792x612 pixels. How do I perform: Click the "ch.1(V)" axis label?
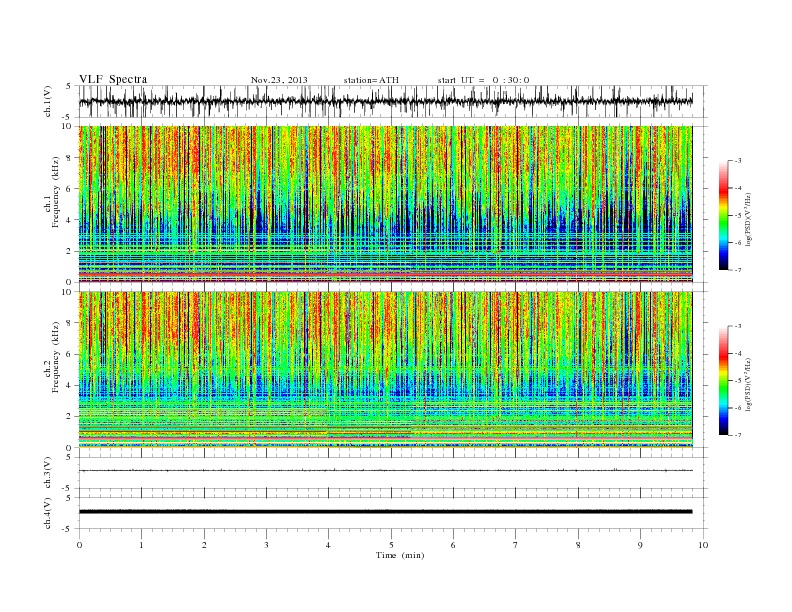(47, 101)
